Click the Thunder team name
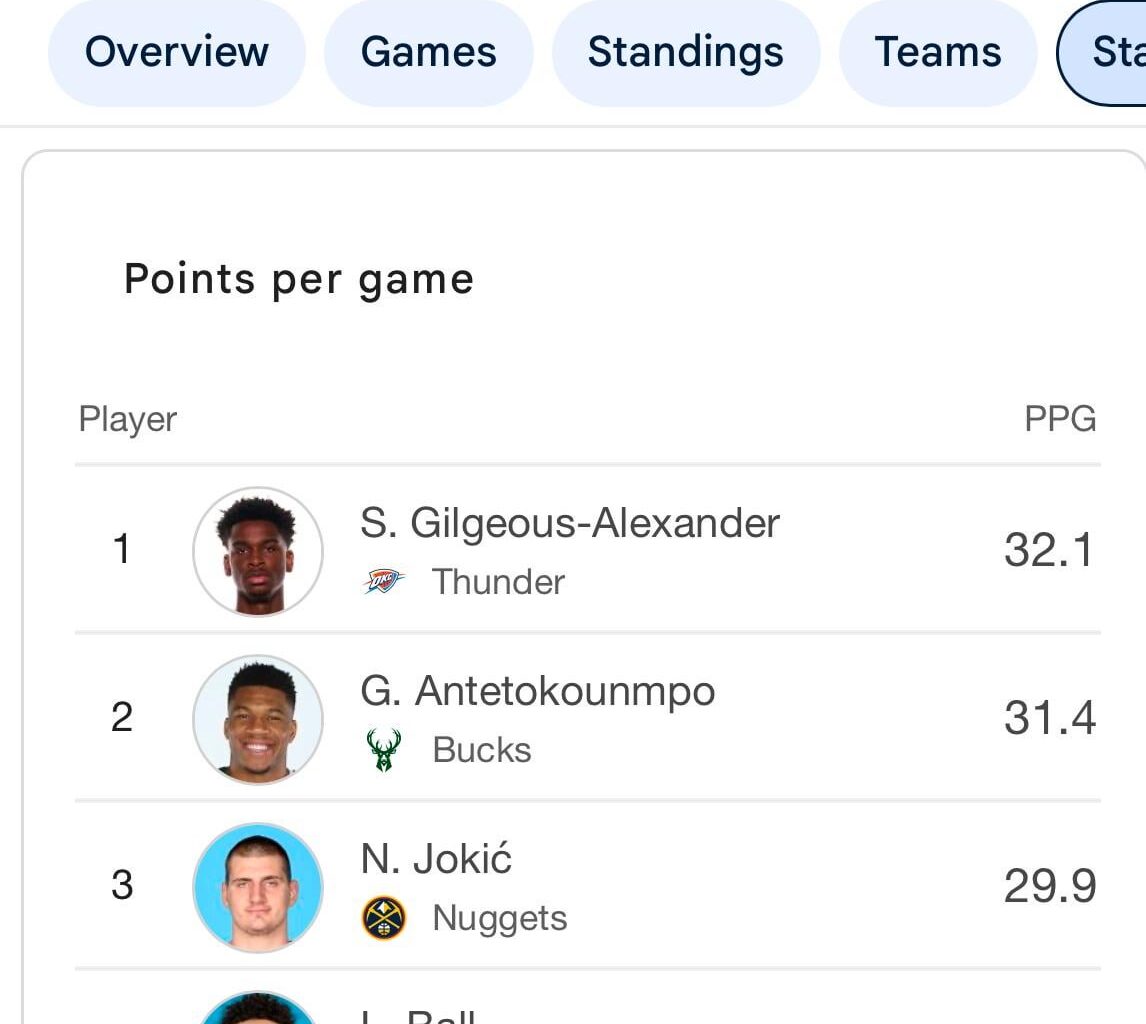 [x=498, y=581]
